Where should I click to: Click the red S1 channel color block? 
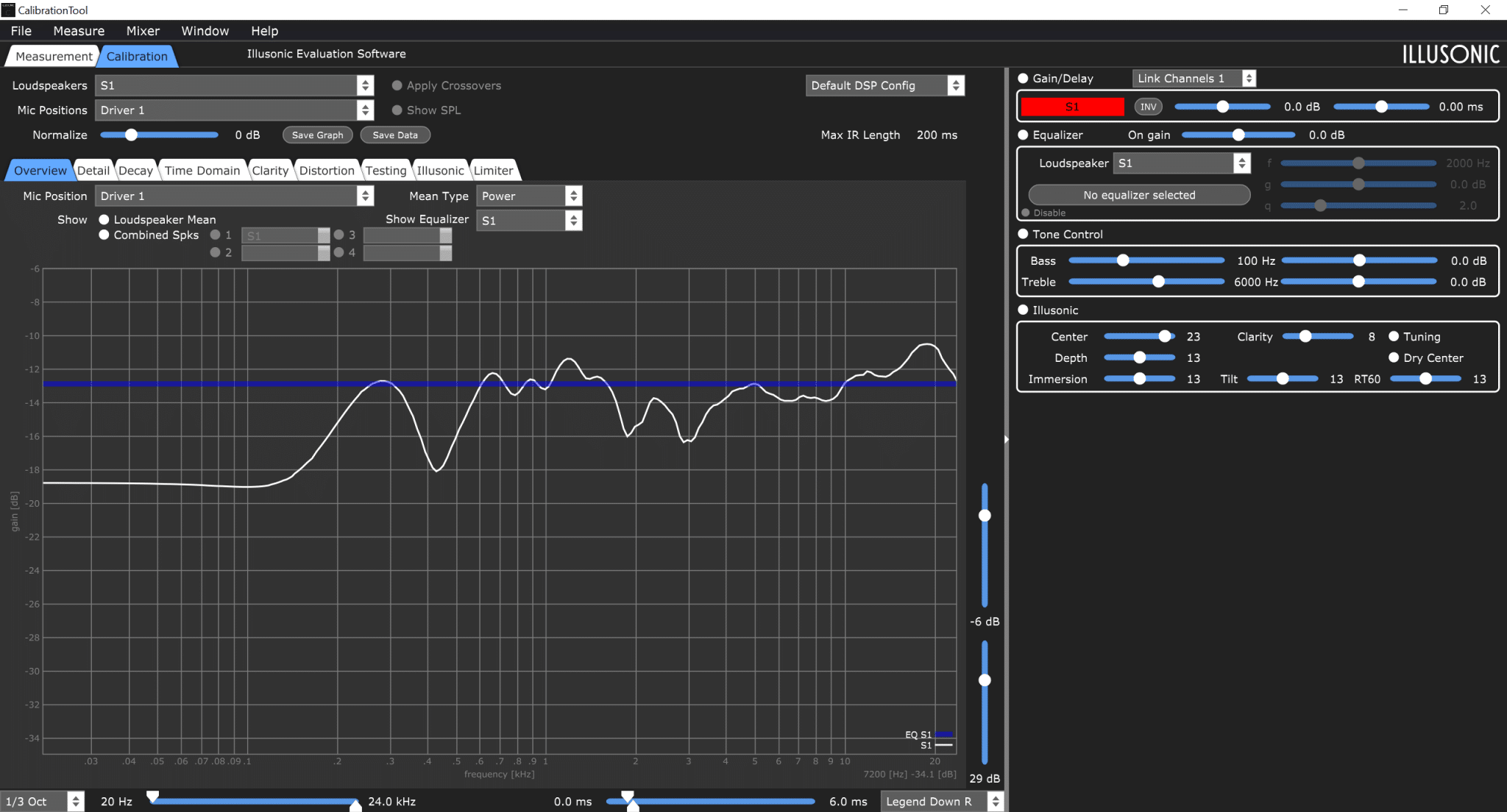(x=1072, y=107)
